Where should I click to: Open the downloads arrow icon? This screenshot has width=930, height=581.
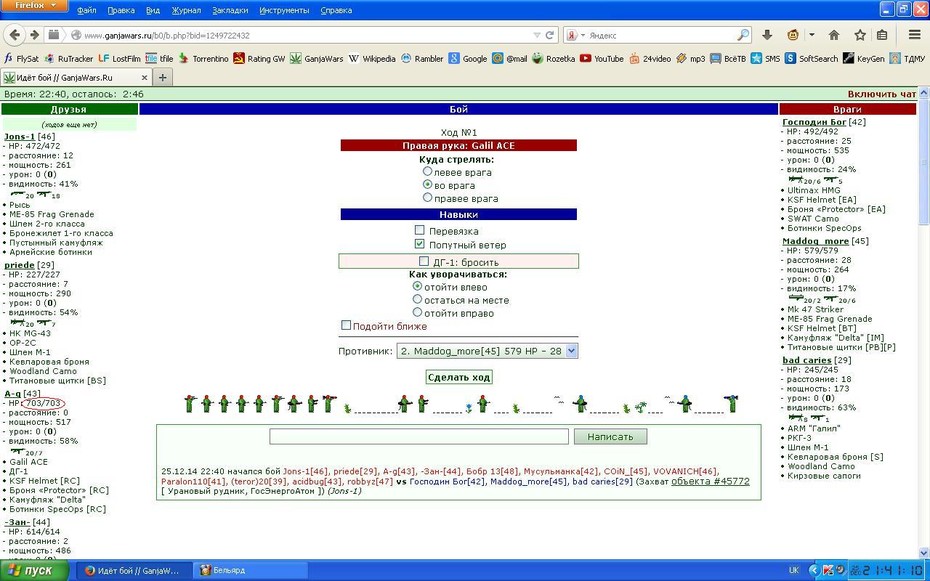pyautogui.click(x=767, y=35)
